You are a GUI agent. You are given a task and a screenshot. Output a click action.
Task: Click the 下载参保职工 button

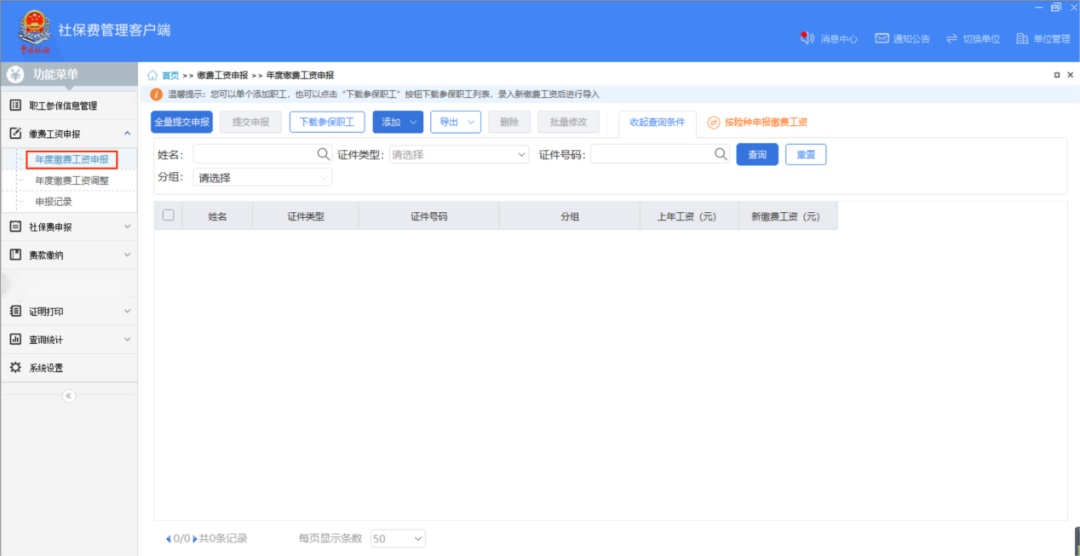(326, 122)
